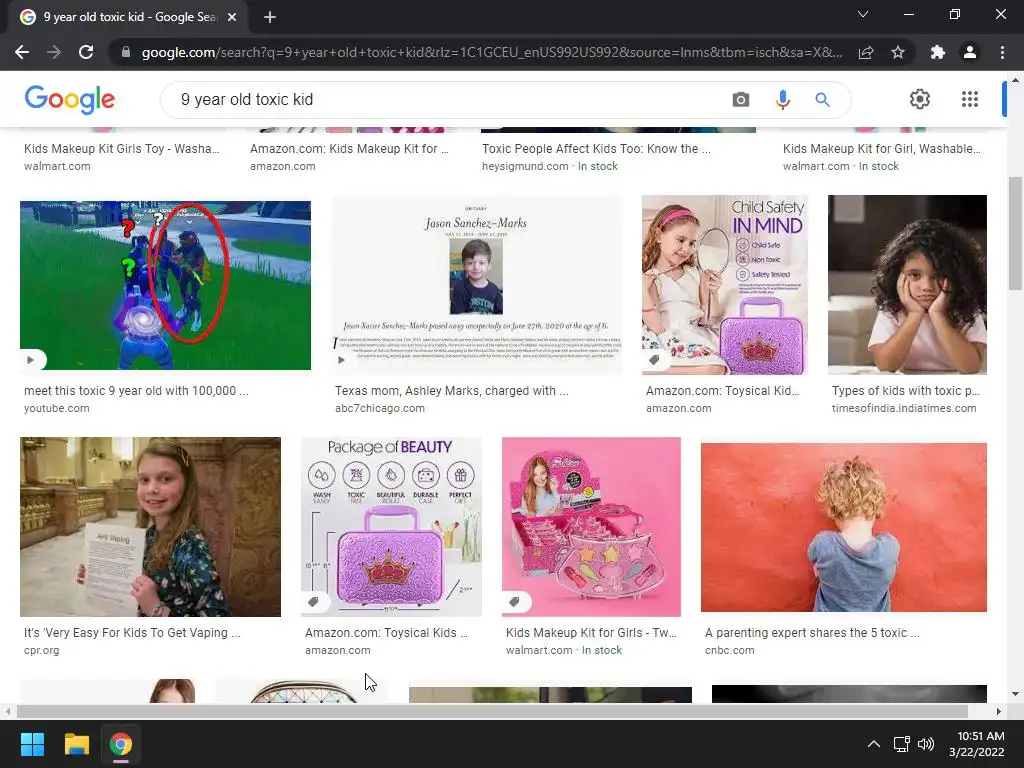The image size is (1024, 768).
Task: Open Google quick settings gear
Action: (x=920, y=99)
